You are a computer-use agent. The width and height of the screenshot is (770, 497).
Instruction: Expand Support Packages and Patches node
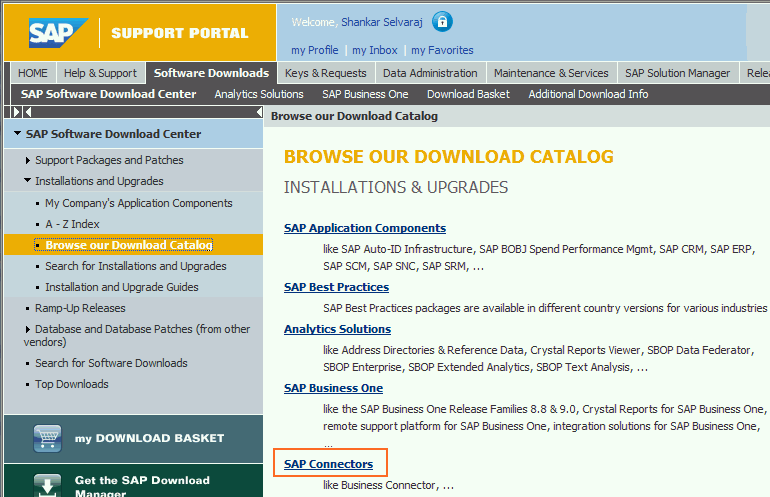[x=28, y=160]
